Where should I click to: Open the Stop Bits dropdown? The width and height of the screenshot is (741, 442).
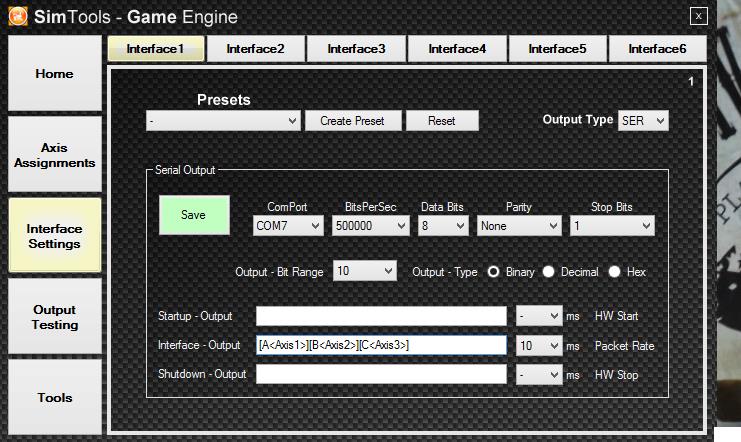612,226
